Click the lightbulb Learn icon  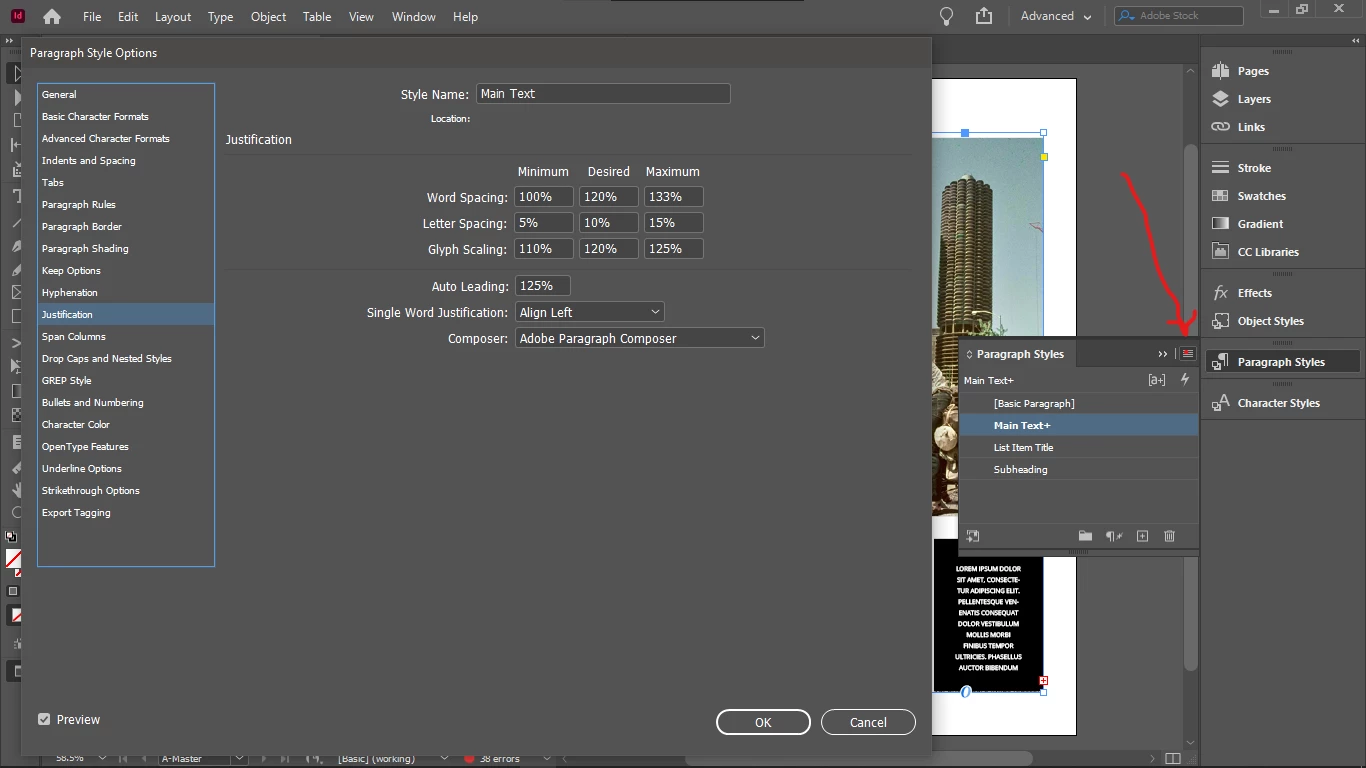click(x=946, y=16)
